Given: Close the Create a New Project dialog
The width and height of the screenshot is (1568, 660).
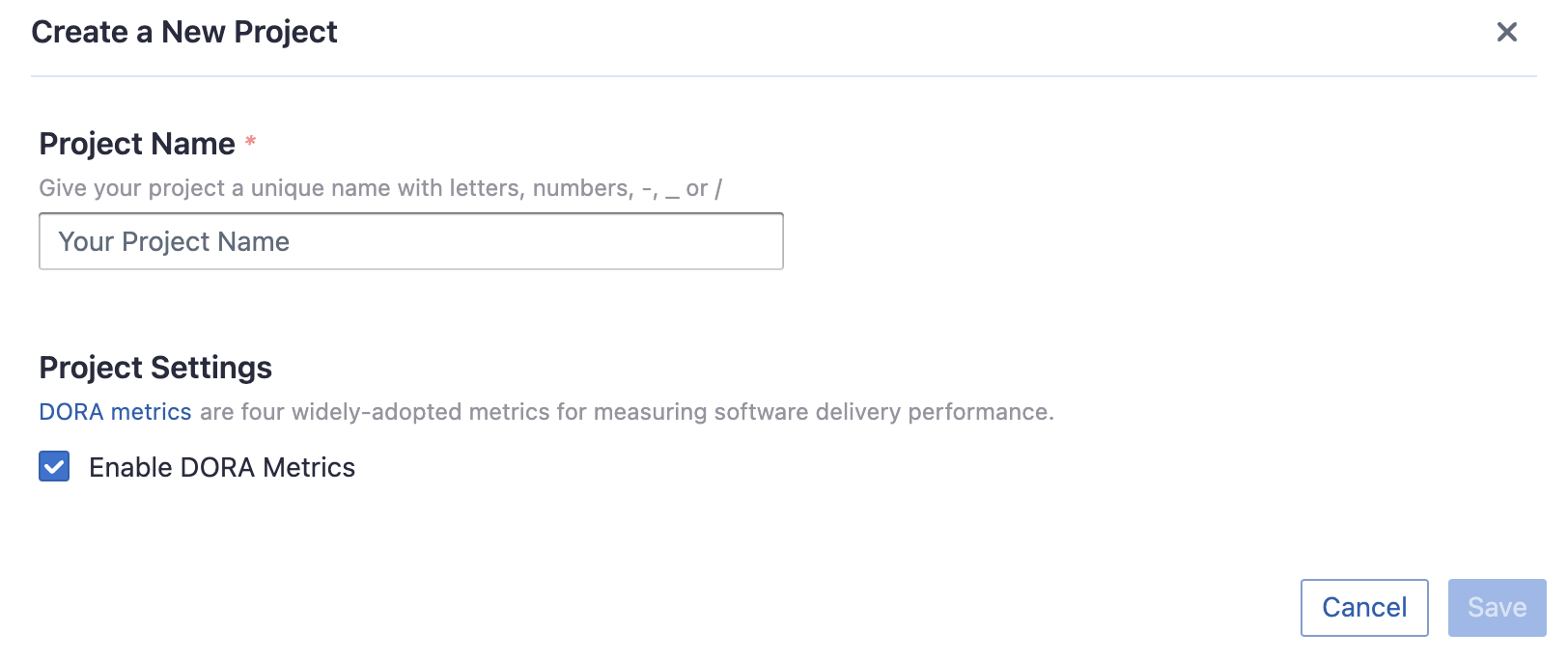Looking at the screenshot, I should 1506,32.
